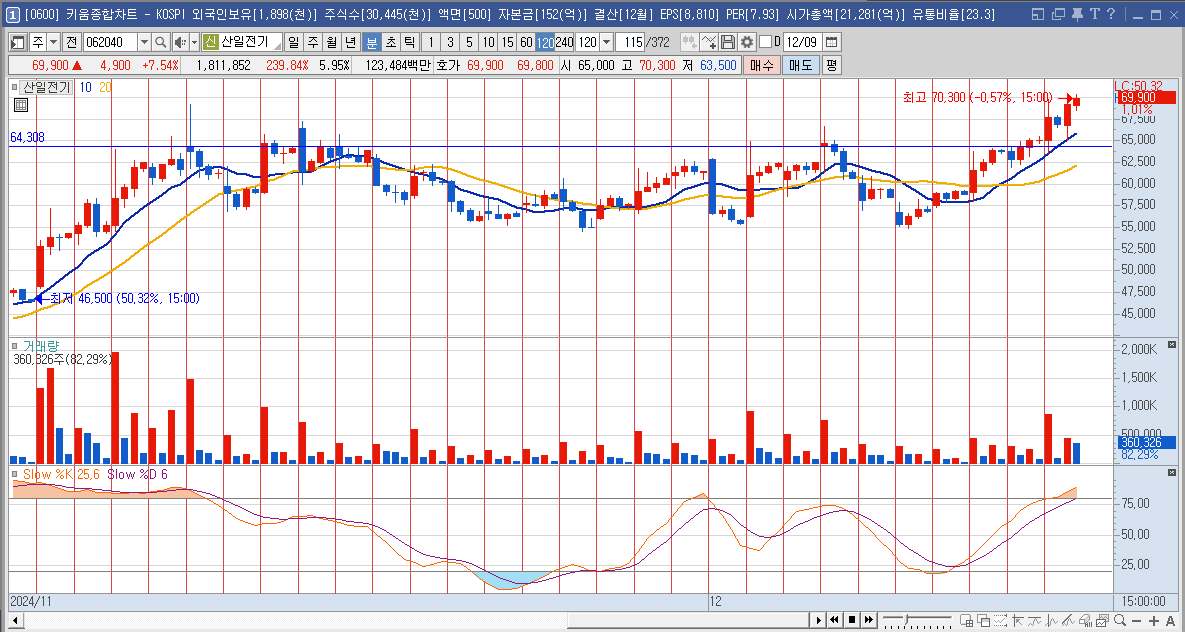Click the 64,308 horizontal line label
This screenshot has width=1185, height=632.
pyautogui.click(x=27, y=138)
